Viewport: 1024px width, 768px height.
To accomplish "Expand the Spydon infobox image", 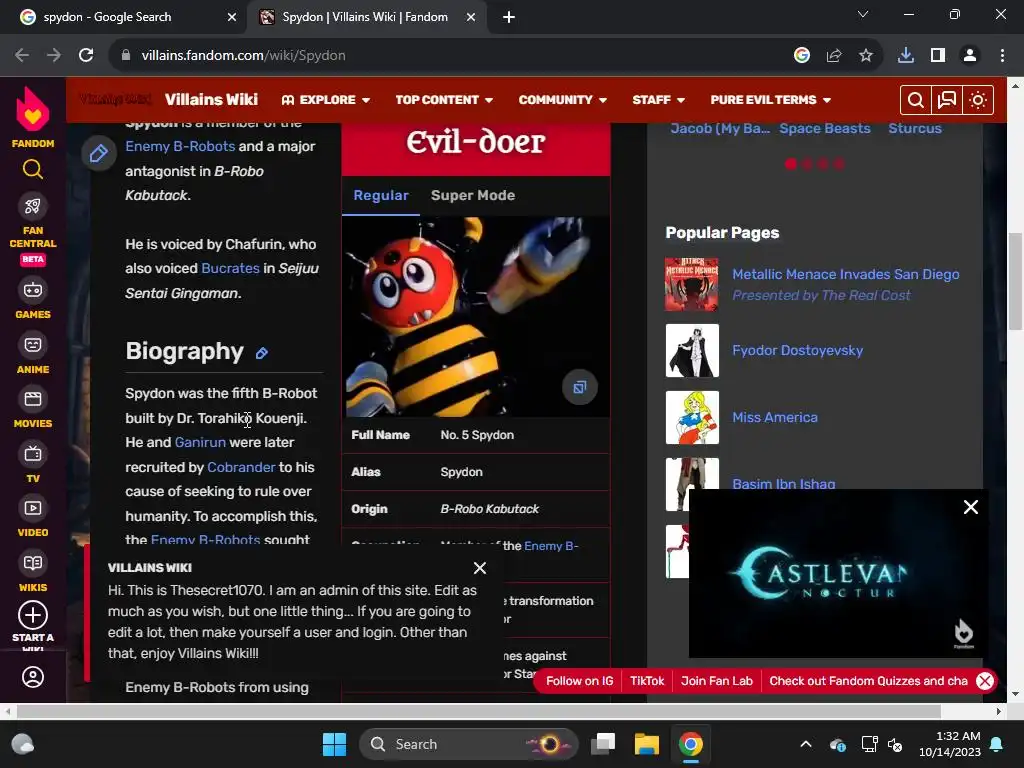I will (x=579, y=387).
